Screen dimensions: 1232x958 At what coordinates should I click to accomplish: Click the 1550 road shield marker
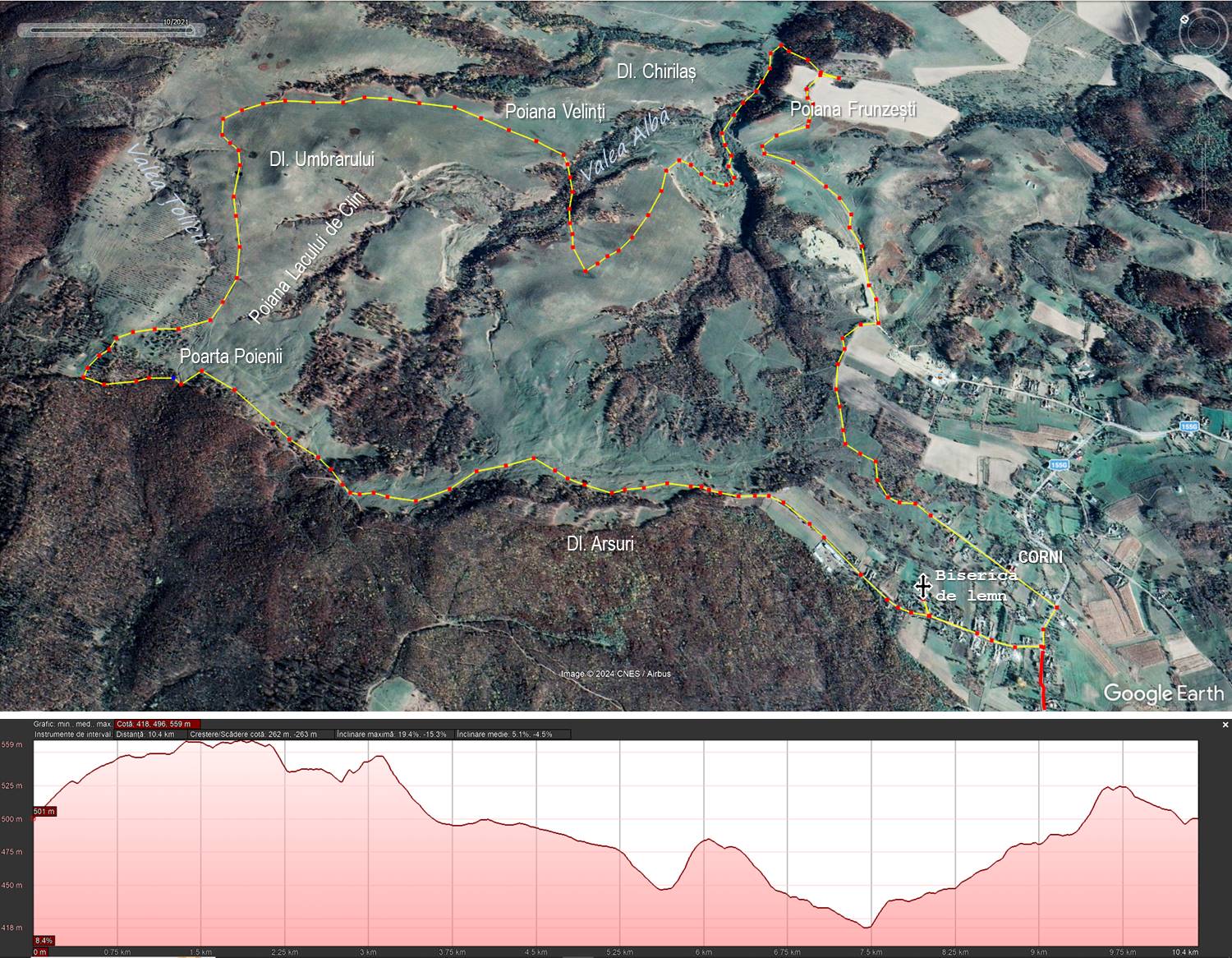(x=1059, y=465)
